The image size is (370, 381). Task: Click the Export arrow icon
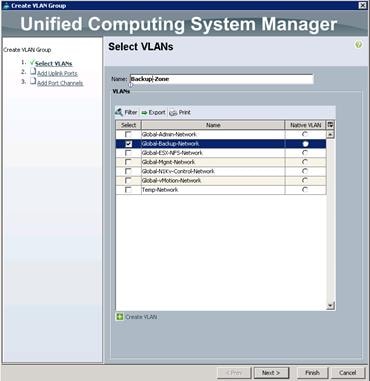coord(144,113)
